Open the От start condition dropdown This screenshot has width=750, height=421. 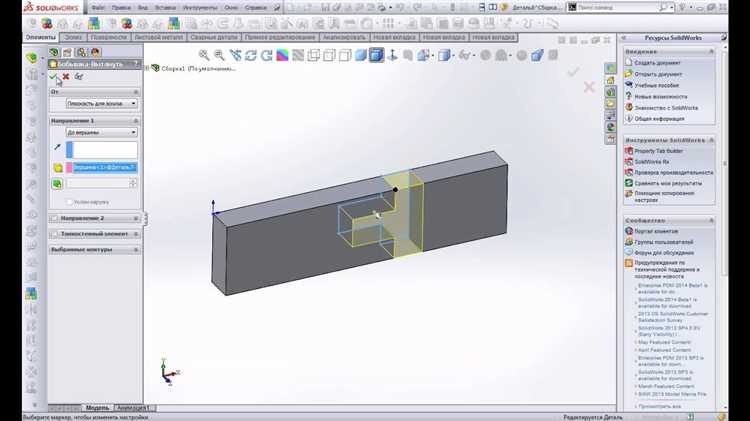(101, 103)
